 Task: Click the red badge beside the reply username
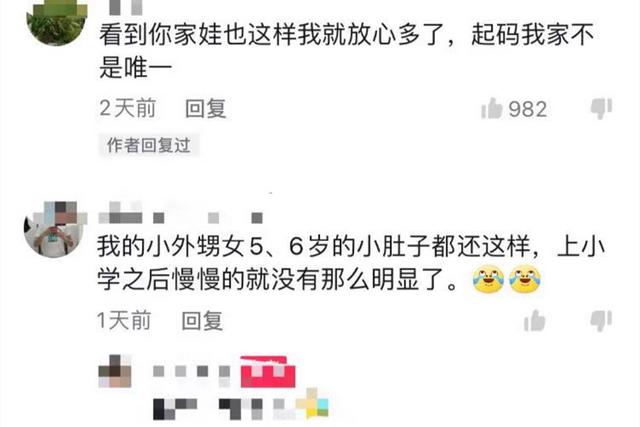pos(268,372)
